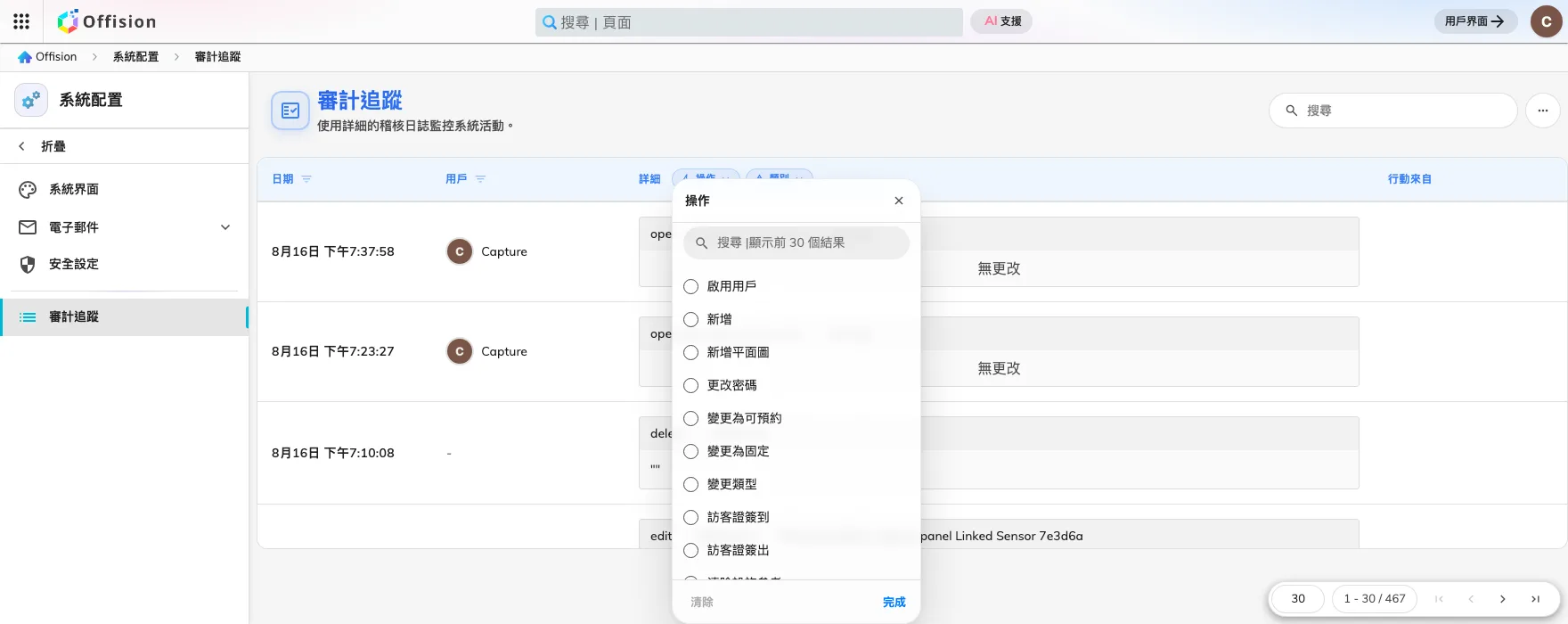Change the page size 30 selector
This screenshot has height=624, width=1568.
pyautogui.click(x=1298, y=599)
